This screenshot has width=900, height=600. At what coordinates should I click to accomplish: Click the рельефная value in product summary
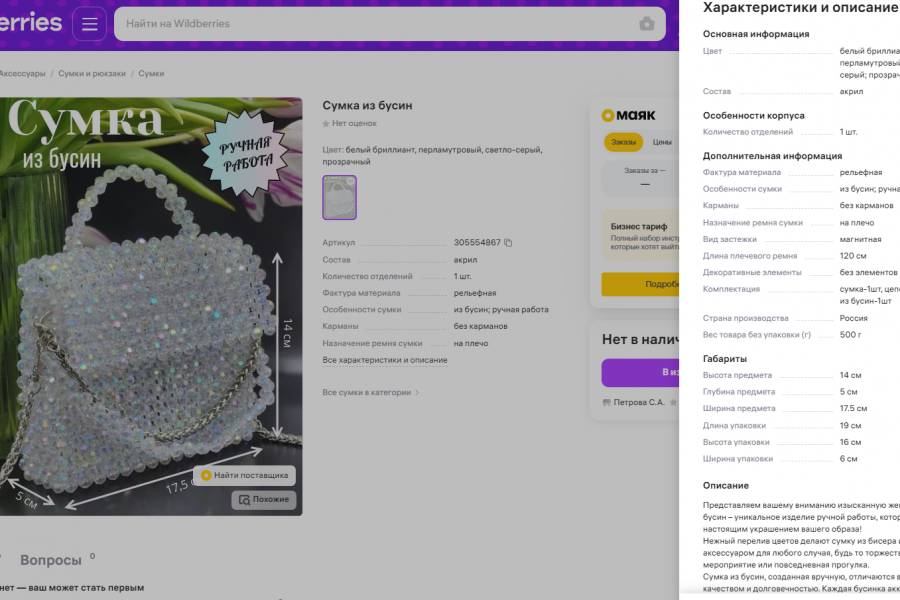click(475, 293)
